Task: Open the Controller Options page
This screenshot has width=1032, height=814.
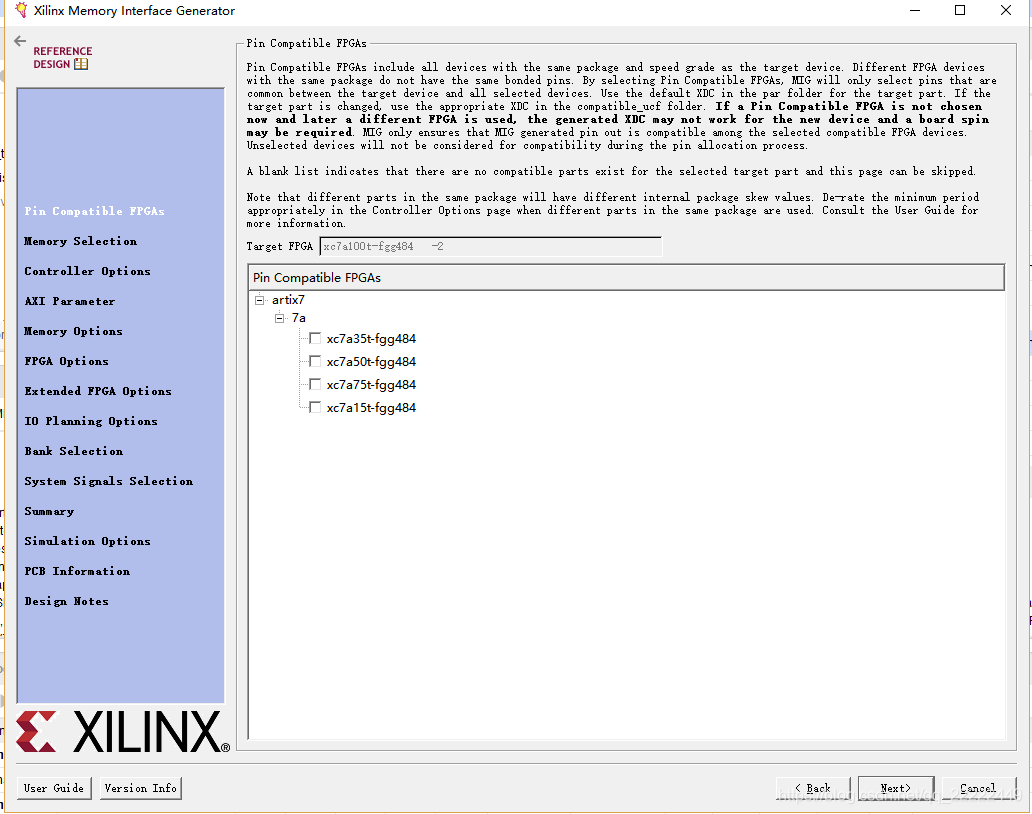Action: 88,271
